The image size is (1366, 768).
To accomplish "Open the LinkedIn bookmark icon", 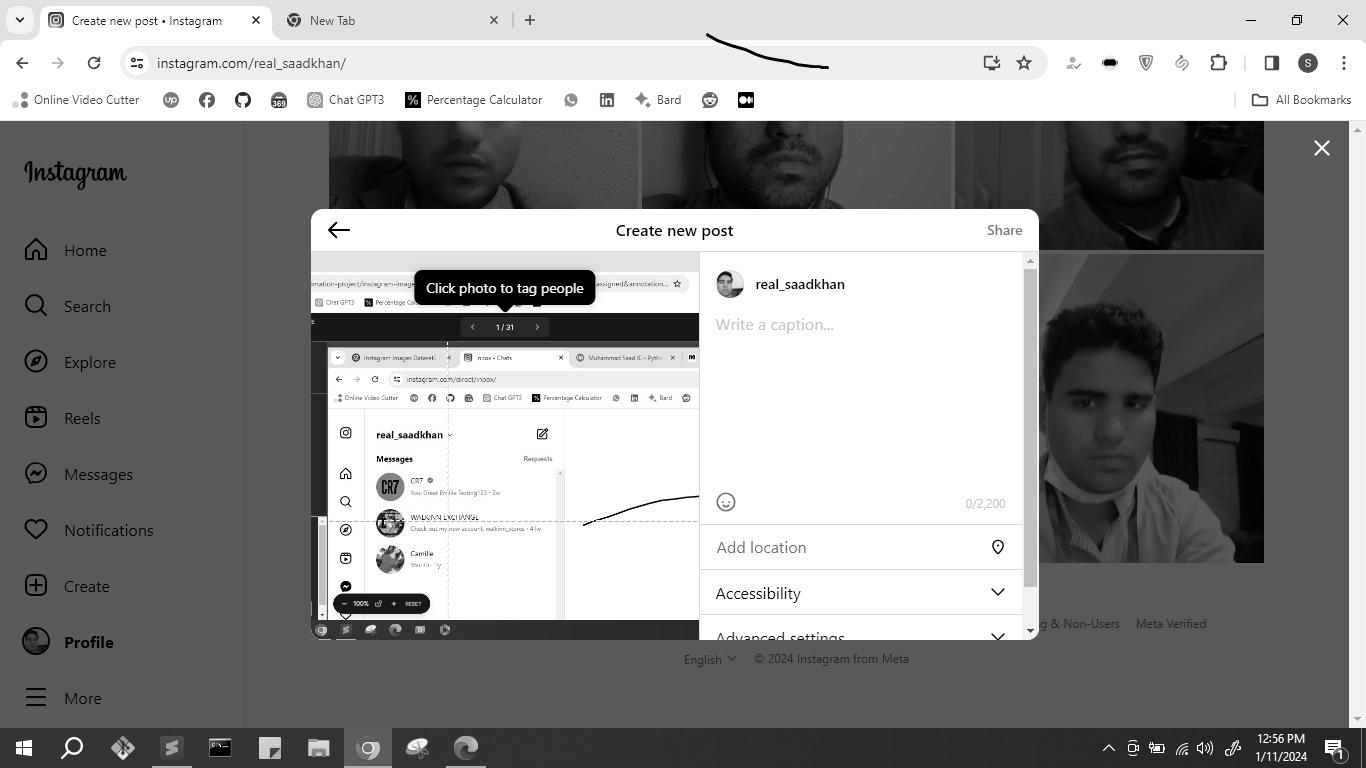I will (x=607, y=100).
